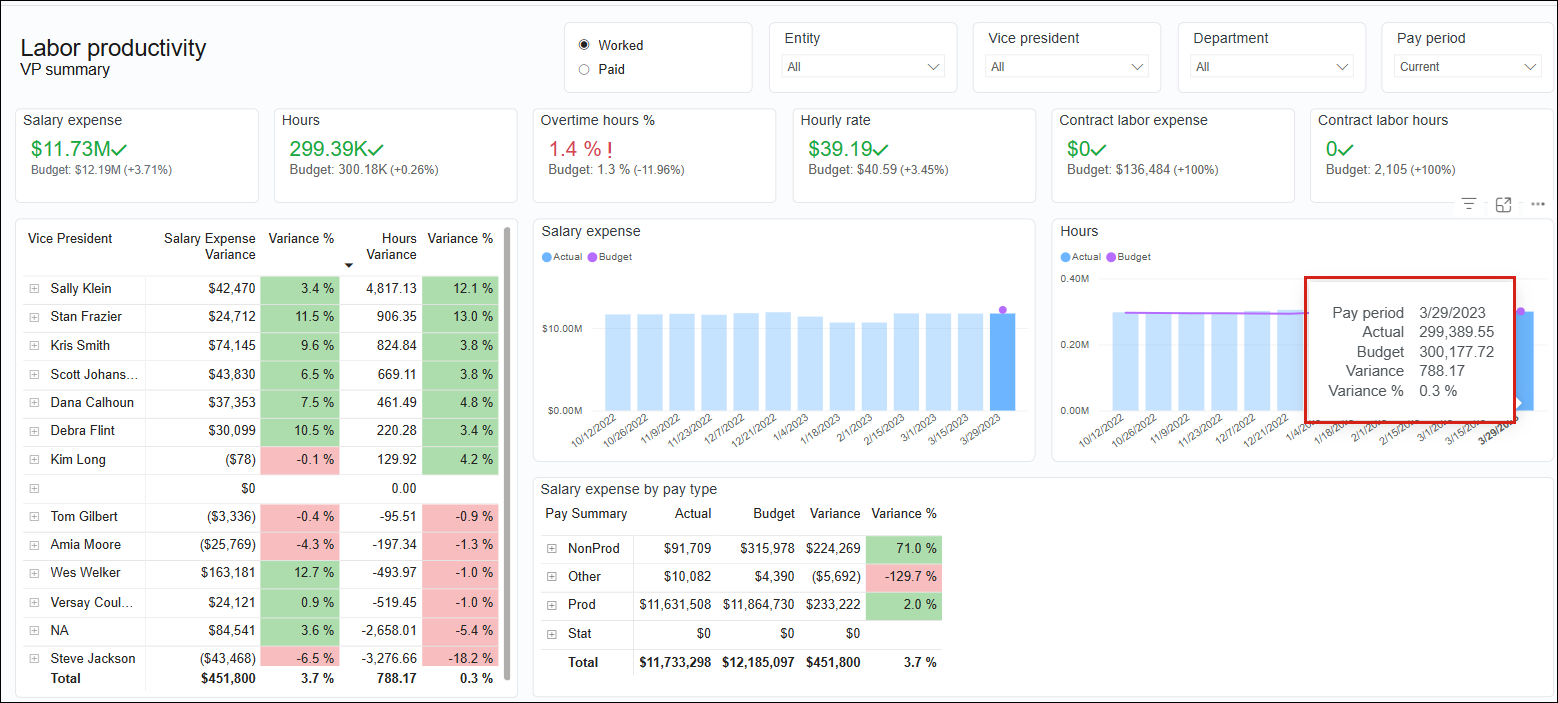Image resolution: width=1558 pixels, height=703 pixels.
Task: Select the Worked radio button
Action: point(584,45)
